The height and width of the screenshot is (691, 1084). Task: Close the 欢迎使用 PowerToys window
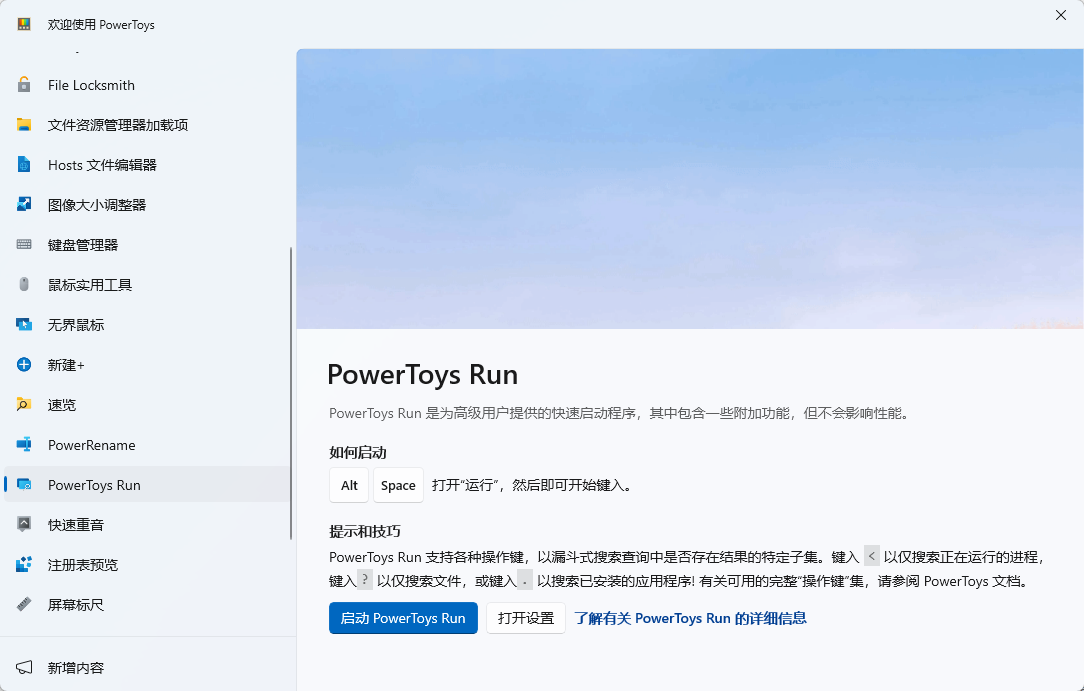pyautogui.click(x=1060, y=15)
